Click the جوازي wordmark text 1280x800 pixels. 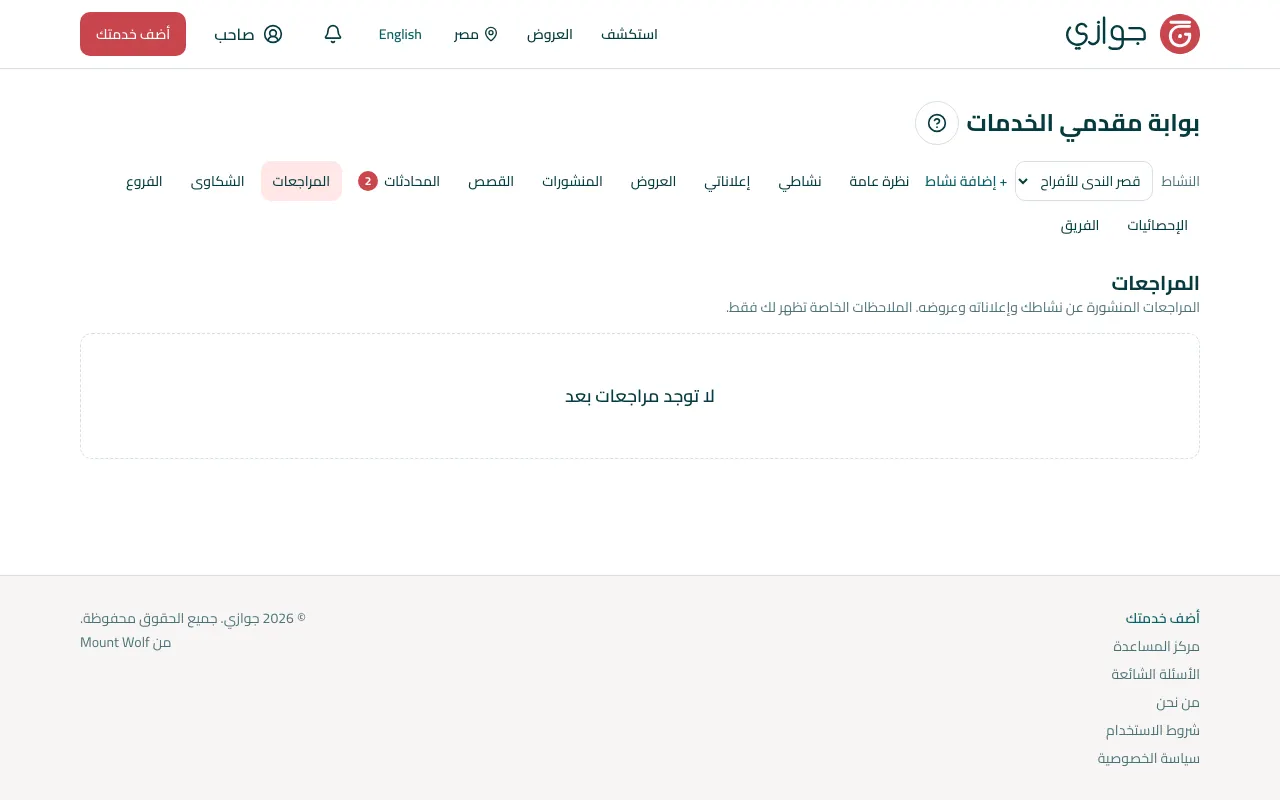pyautogui.click(x=1105, y=32)
